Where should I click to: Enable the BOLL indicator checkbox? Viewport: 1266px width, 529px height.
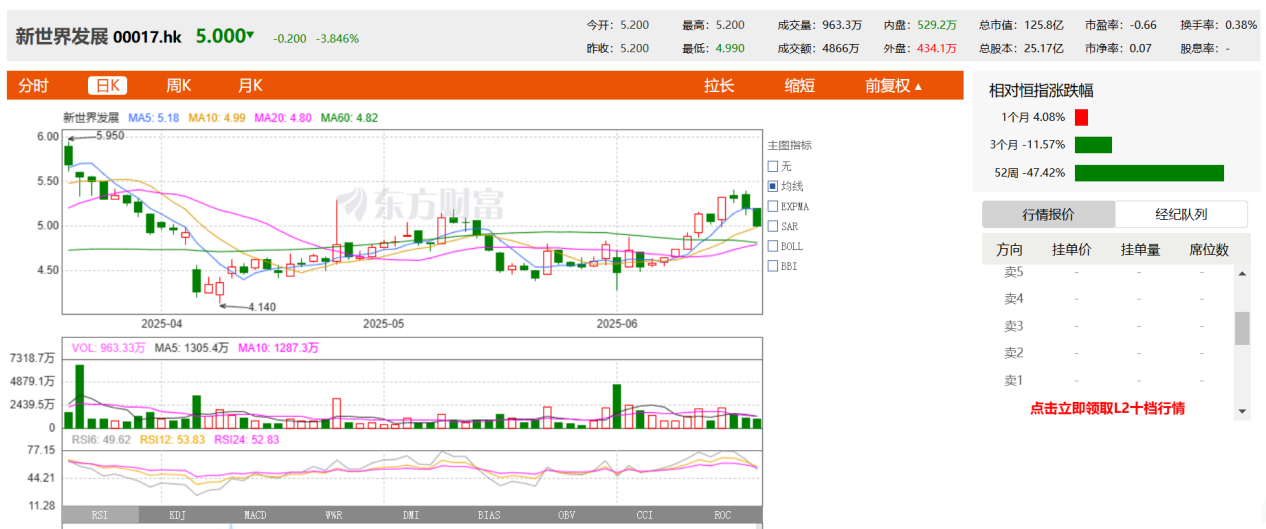(772, 246)
